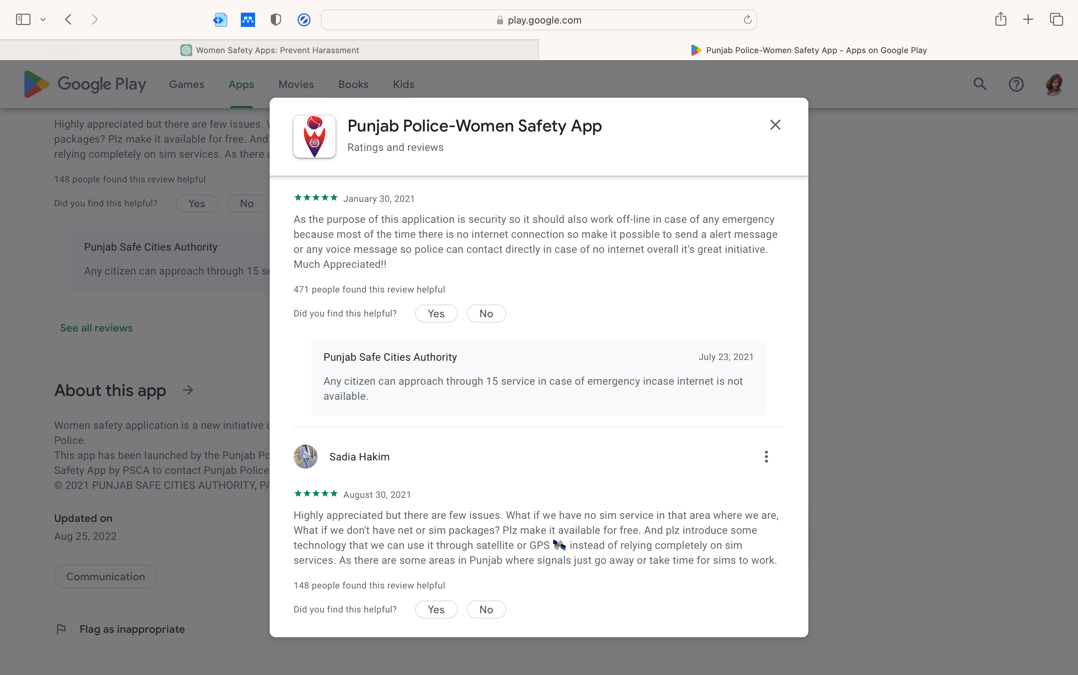Image resolution: width=1078 pixels, height=675 pixels.
Task: Open more options for Sadia Hakim's review
Action: [766, 457]
